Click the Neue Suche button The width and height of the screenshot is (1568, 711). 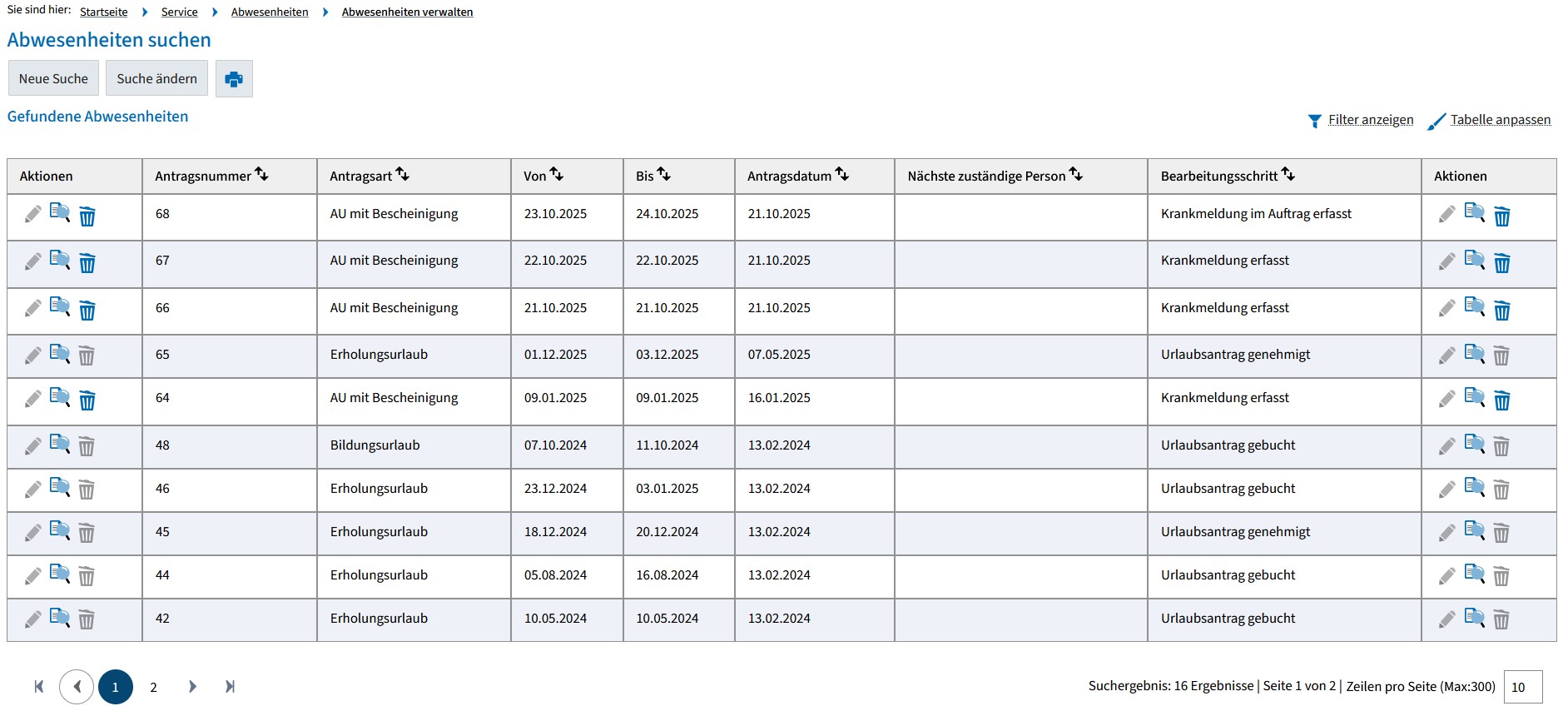53,78
